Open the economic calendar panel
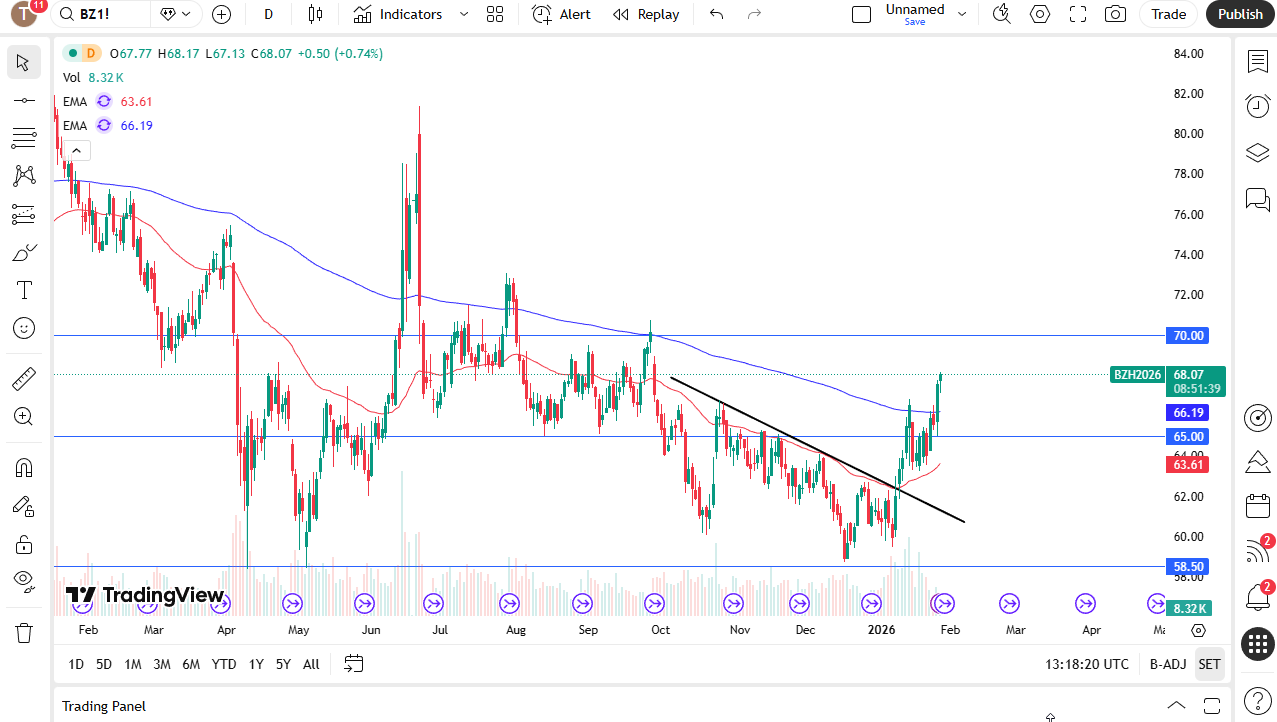This screenshot has height=722, width=1277. pos(1257,506)
